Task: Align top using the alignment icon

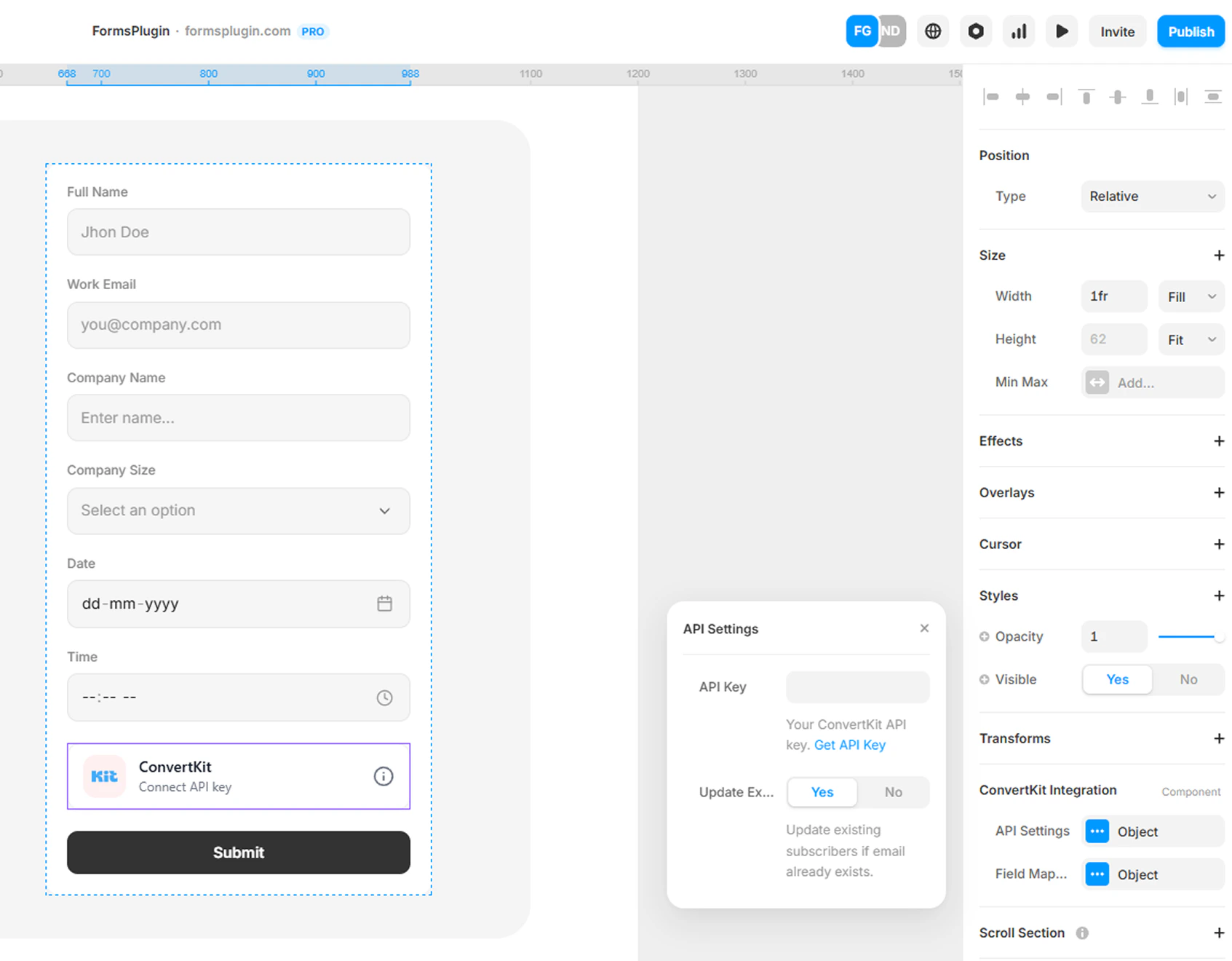Action: (x=1086, y=96)
